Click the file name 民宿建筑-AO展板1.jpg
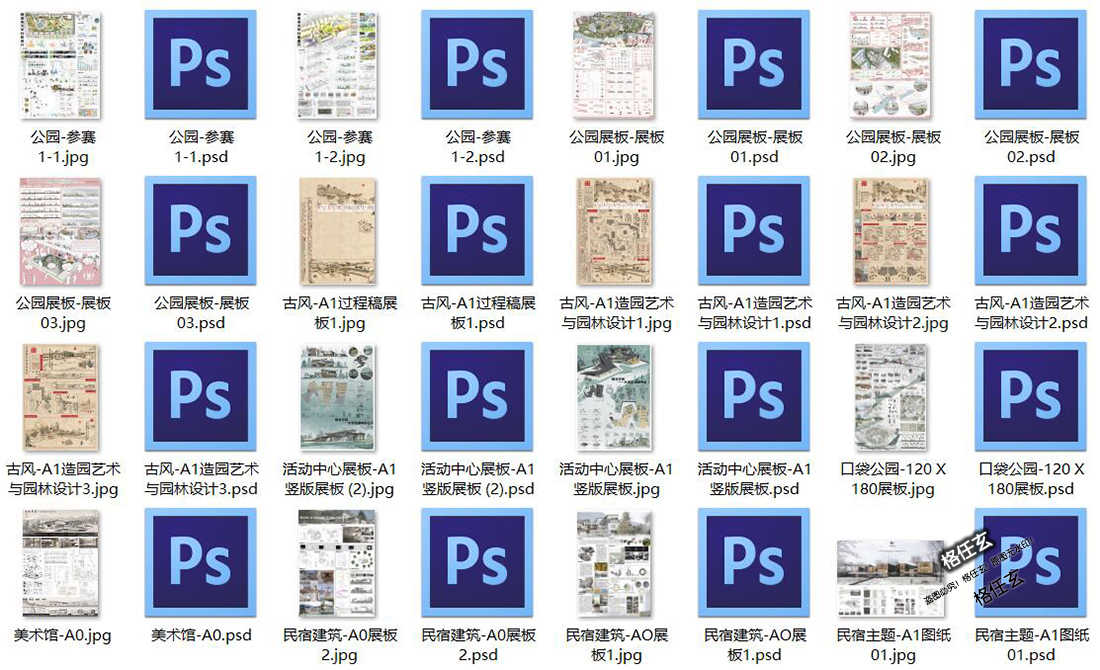This screenshot has height=670, width=1100. pos(616,645)
